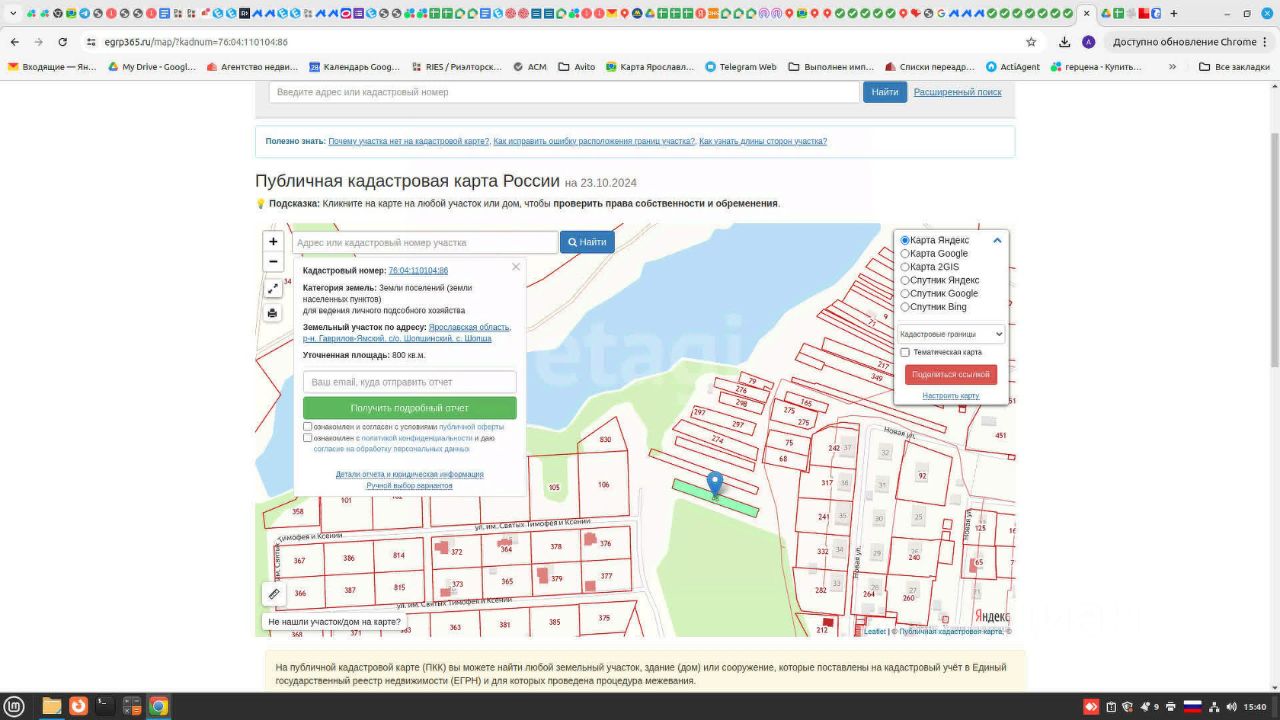This screenshot has width=1280, height=720.
Task: Toggle fullscreen map view icon
Action: pyautogui.click(x=273, y=288)
